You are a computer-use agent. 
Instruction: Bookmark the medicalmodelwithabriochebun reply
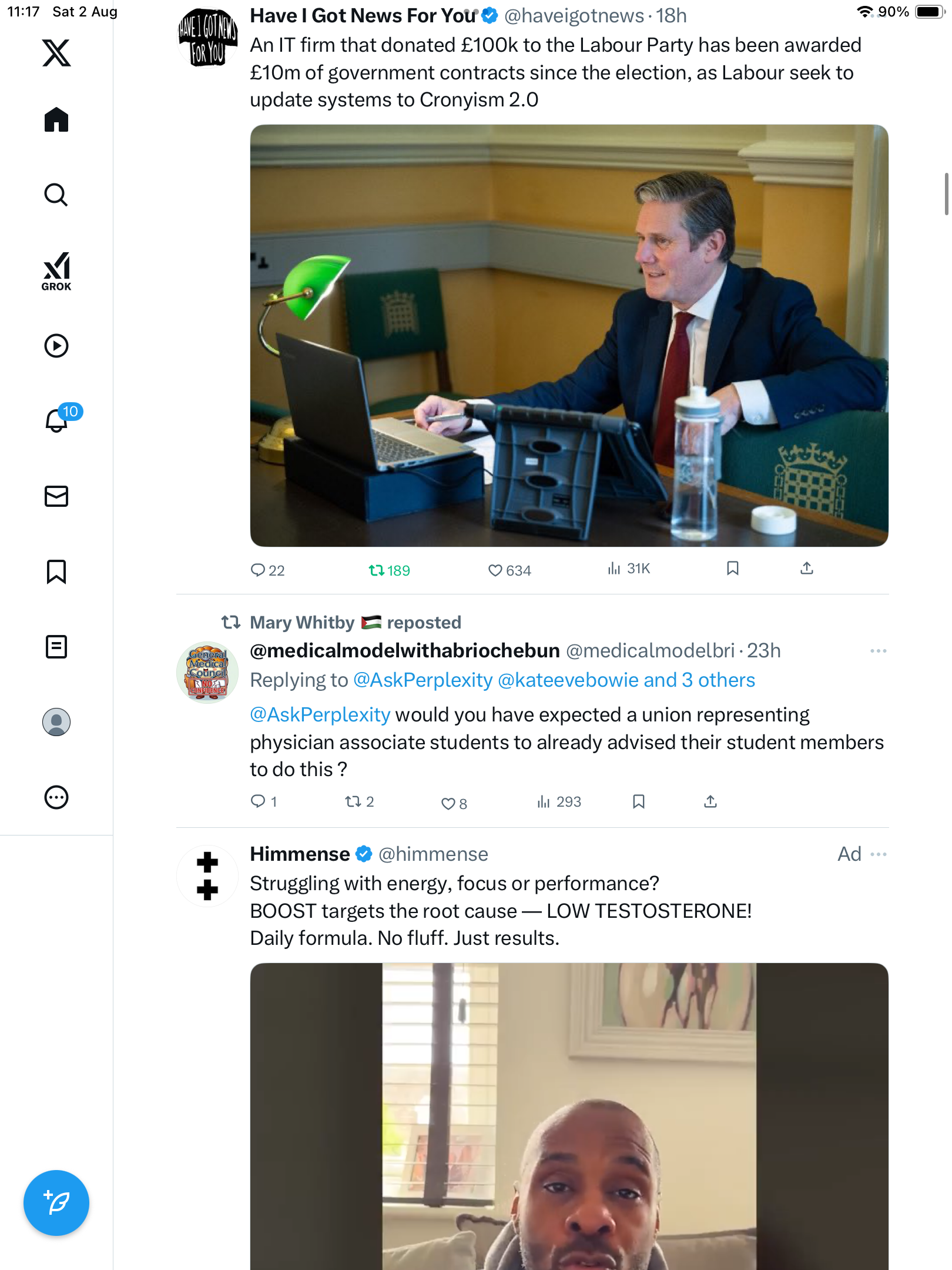pyautogui.click(x=639, y=801)
